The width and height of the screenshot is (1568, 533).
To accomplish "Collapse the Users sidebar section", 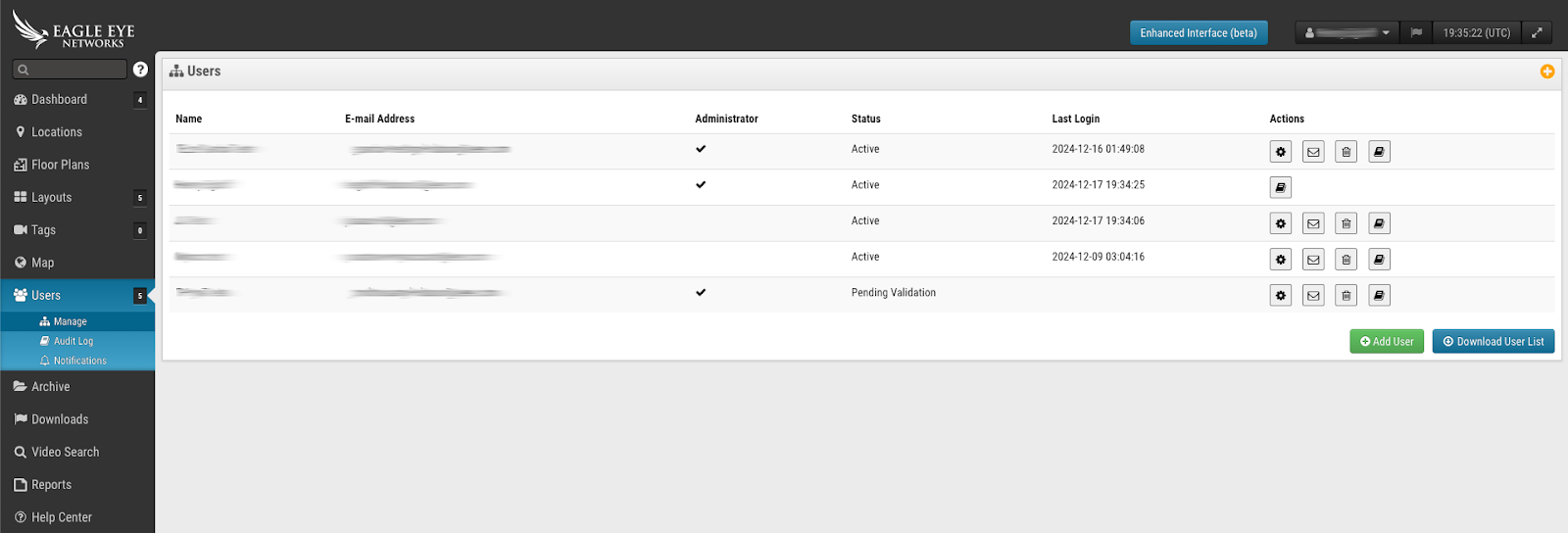I will point(46,295).
